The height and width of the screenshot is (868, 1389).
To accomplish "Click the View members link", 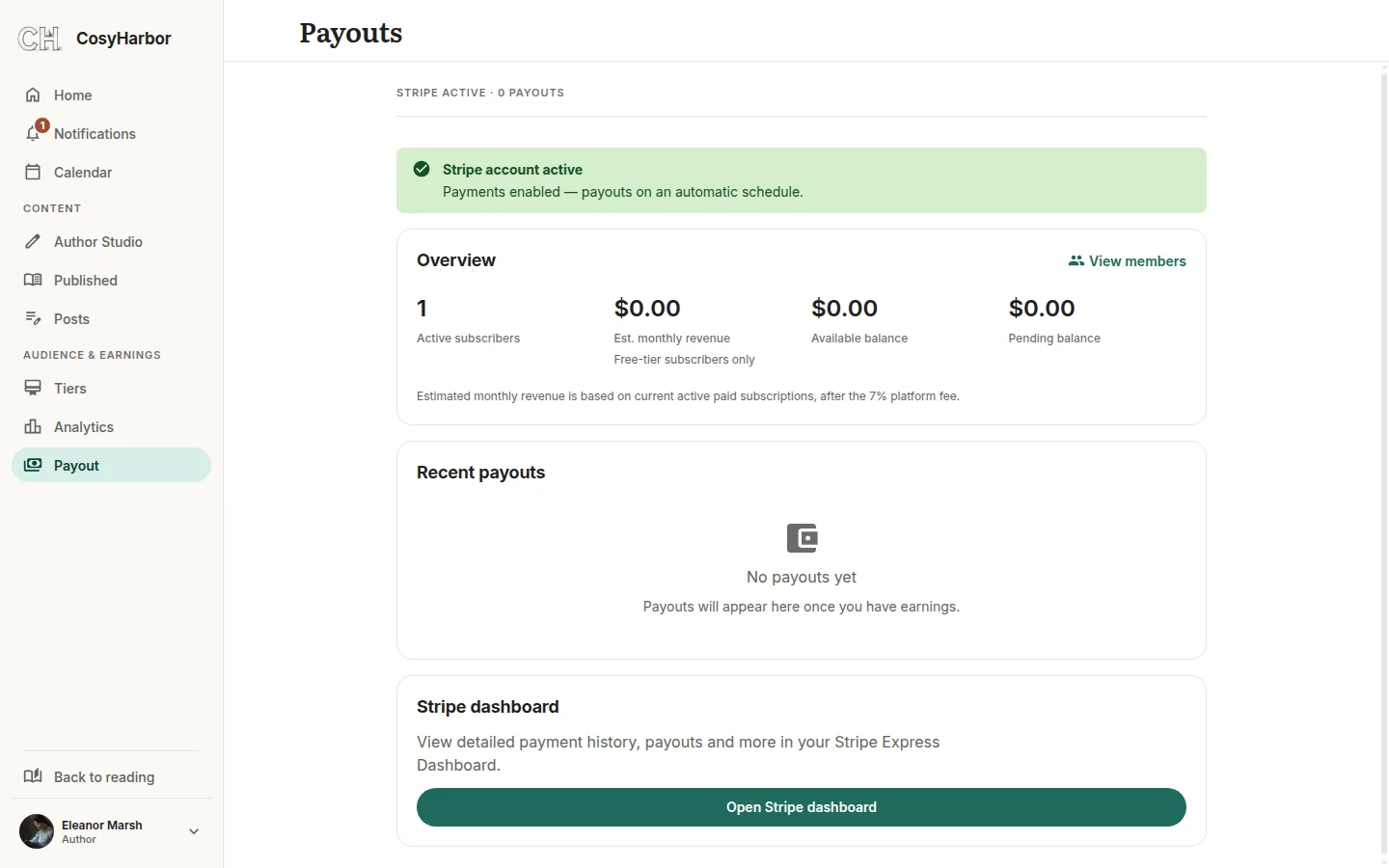I will [1127, 260].
